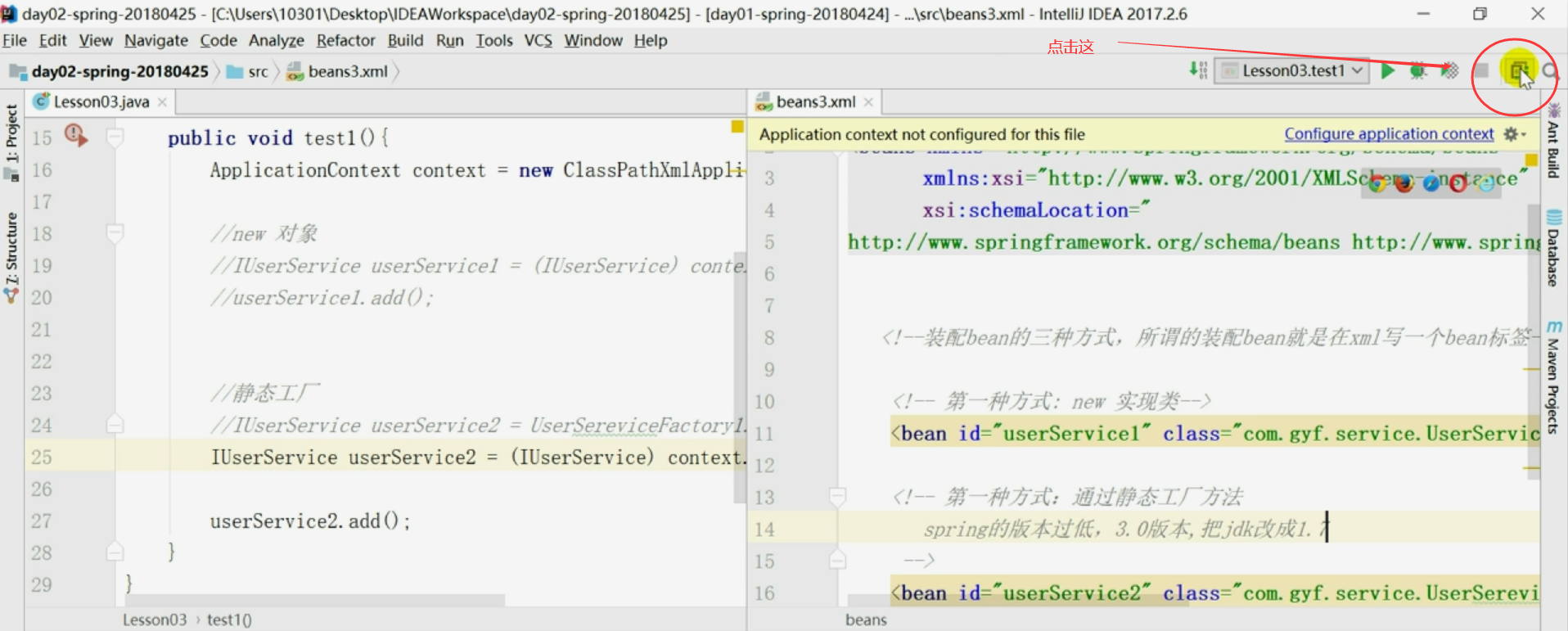Screen dimensions: 1568x631
Task: Open the File menu
Action: point(15,40)
